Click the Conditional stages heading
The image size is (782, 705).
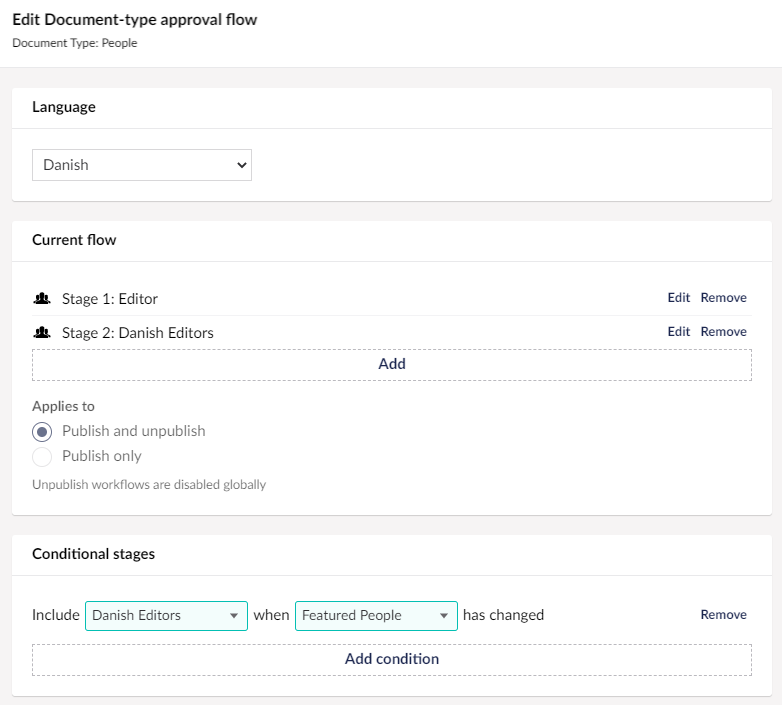tap(93, 554)
